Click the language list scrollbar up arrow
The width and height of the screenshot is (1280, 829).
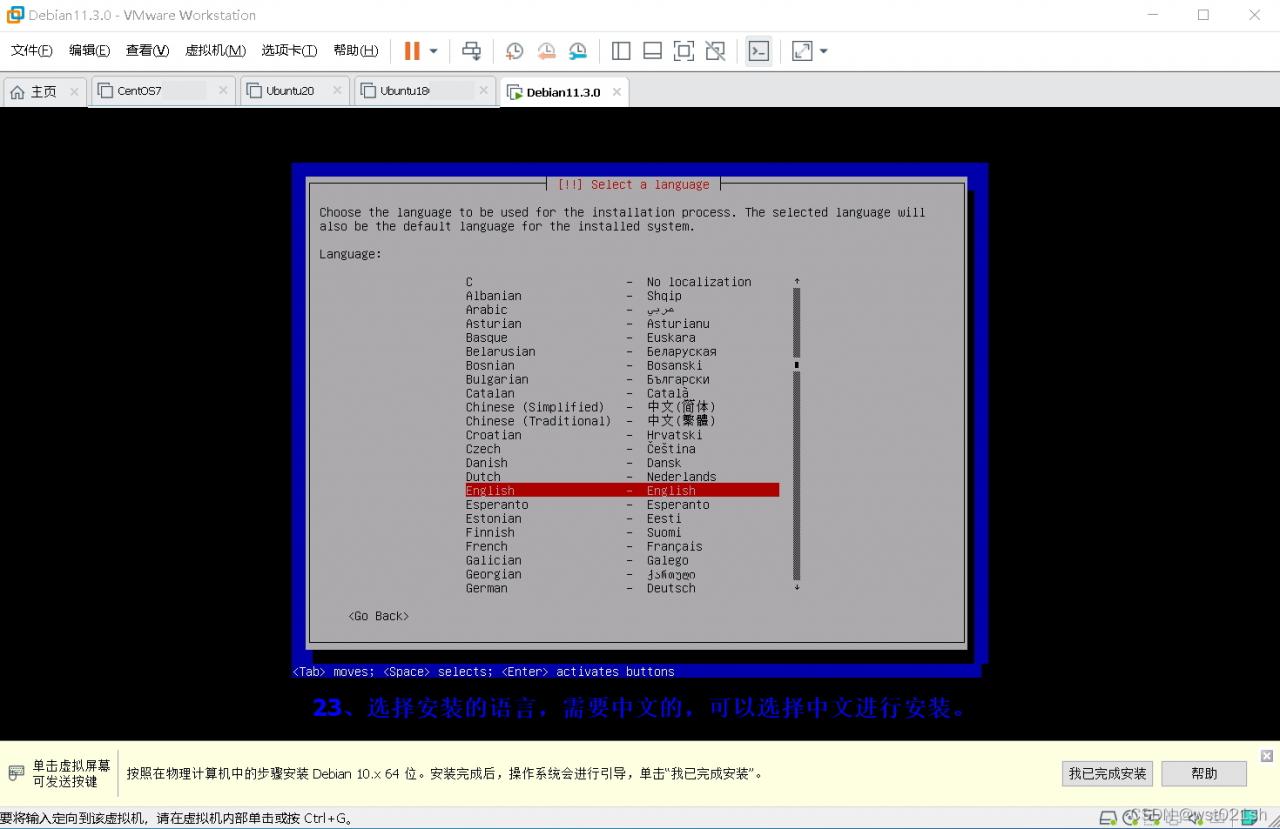click(x=797, y=281)
